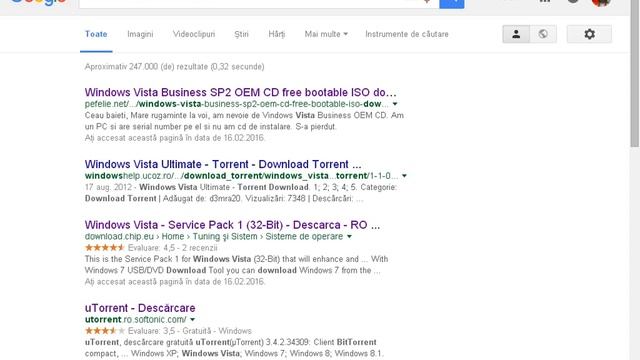
Task: Open Windows Vista Business SP2 OEM result
Action: [240, 92]
